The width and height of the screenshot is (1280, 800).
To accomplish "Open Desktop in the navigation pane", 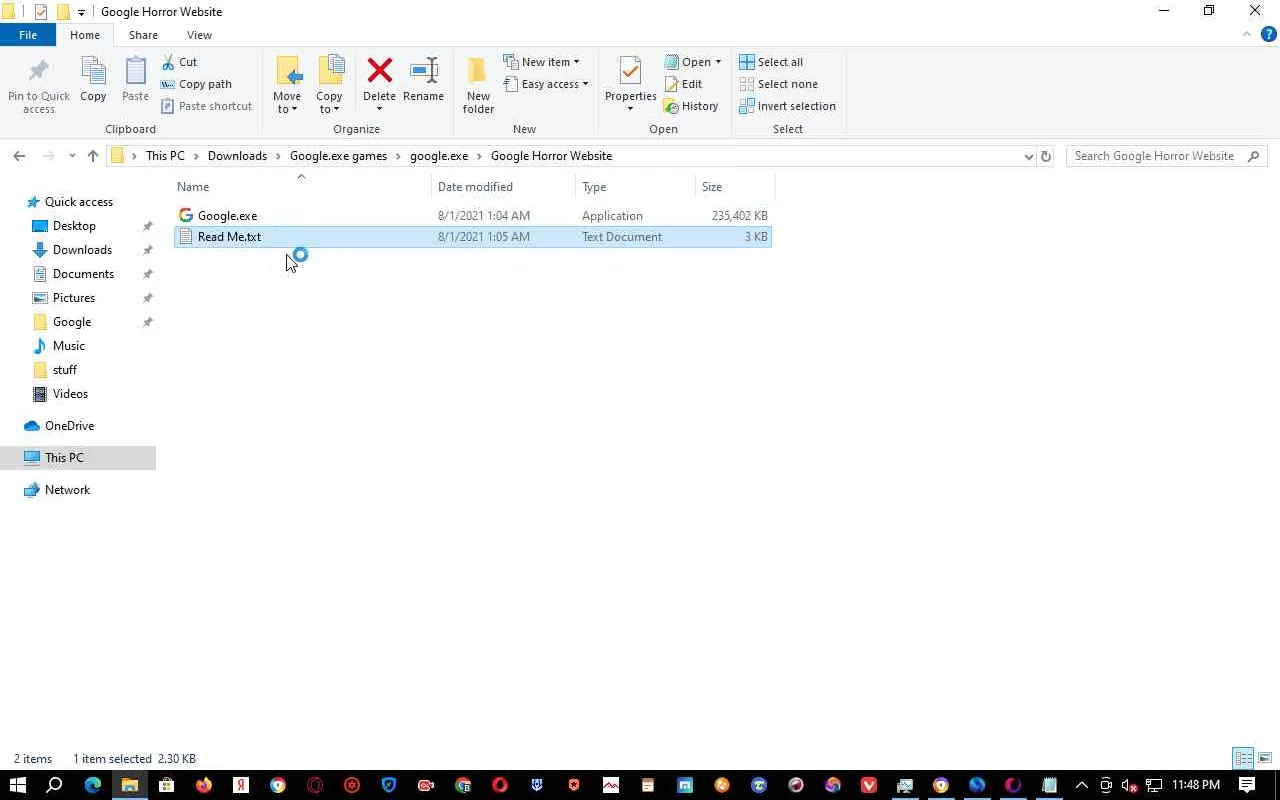I will click(74, 226).
